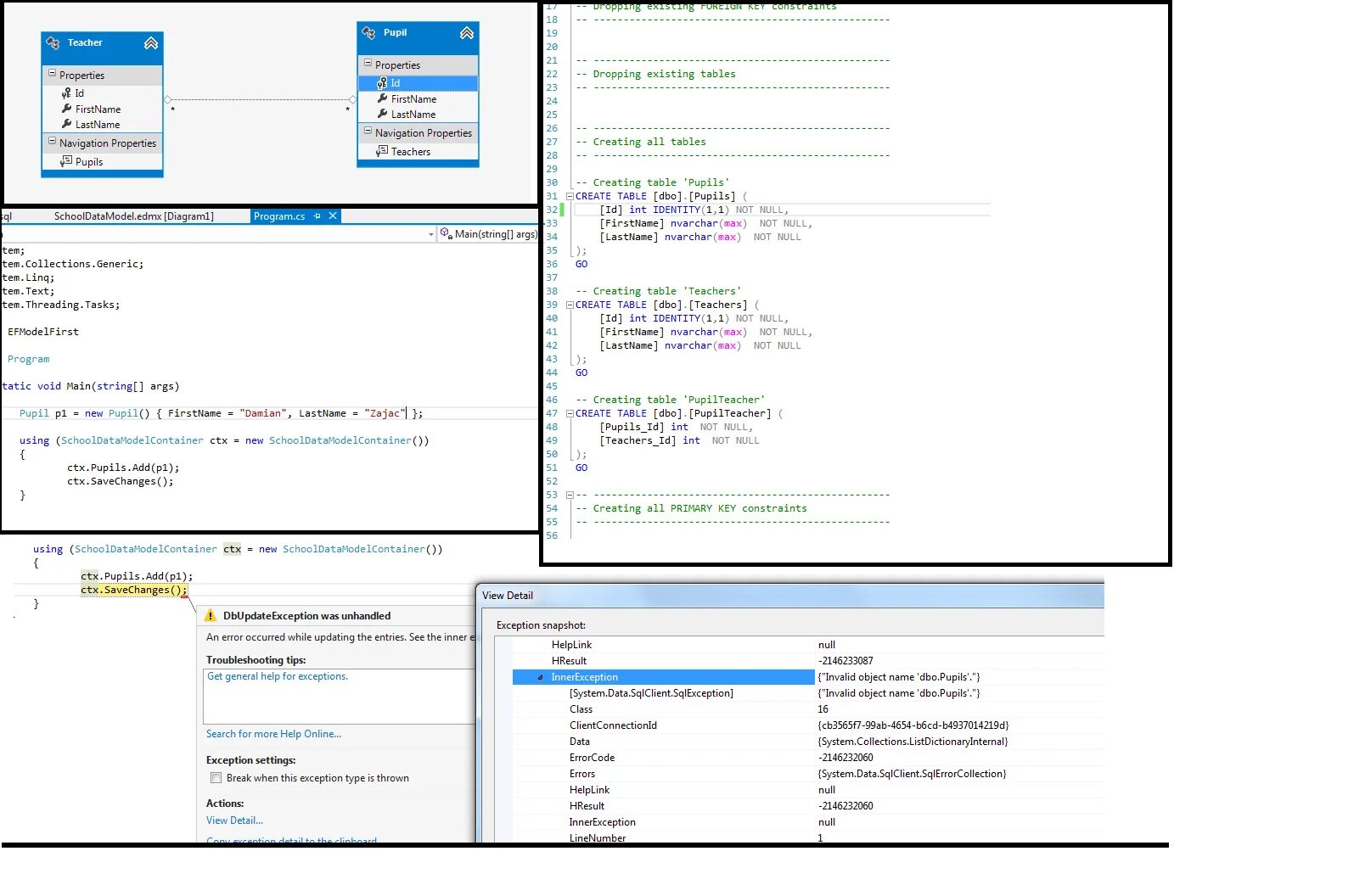
Task: Click the "Zajac" string in code
Action: coord(385,413)
